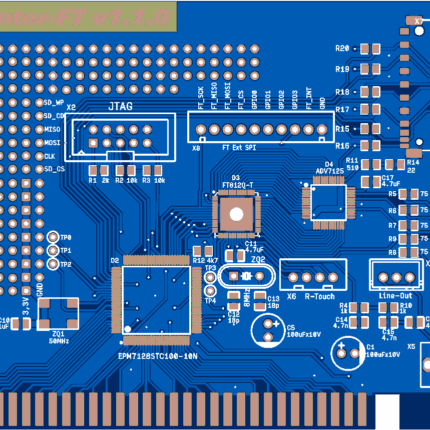Select the EPM7128STC100-10N chip body
430x430 pixels.
coord(156,300)
